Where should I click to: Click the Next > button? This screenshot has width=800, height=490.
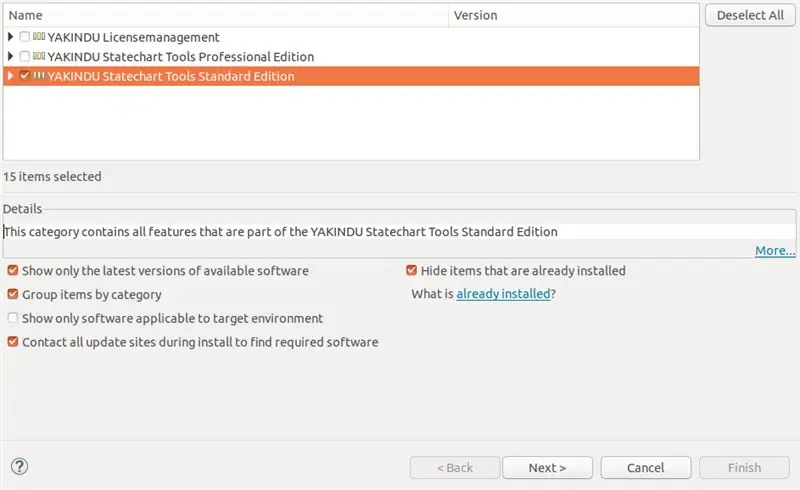(547, 468)
